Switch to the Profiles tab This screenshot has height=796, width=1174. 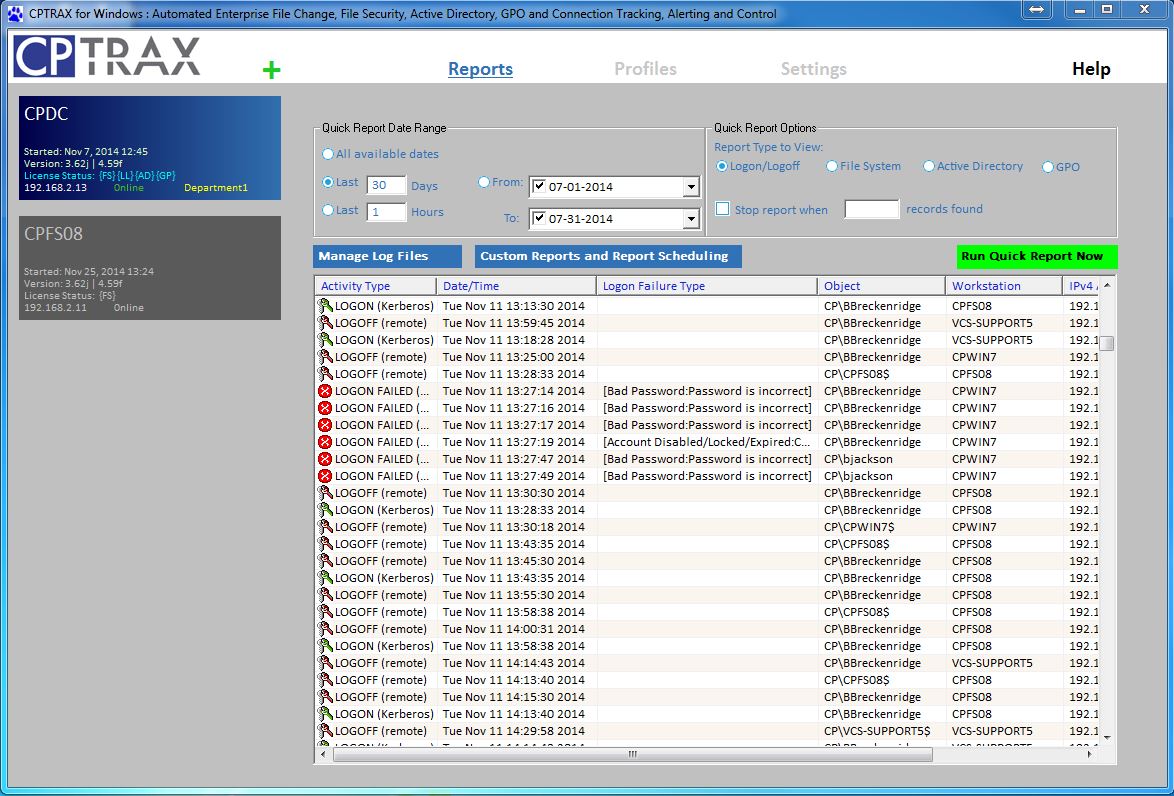tap(645, 69)
